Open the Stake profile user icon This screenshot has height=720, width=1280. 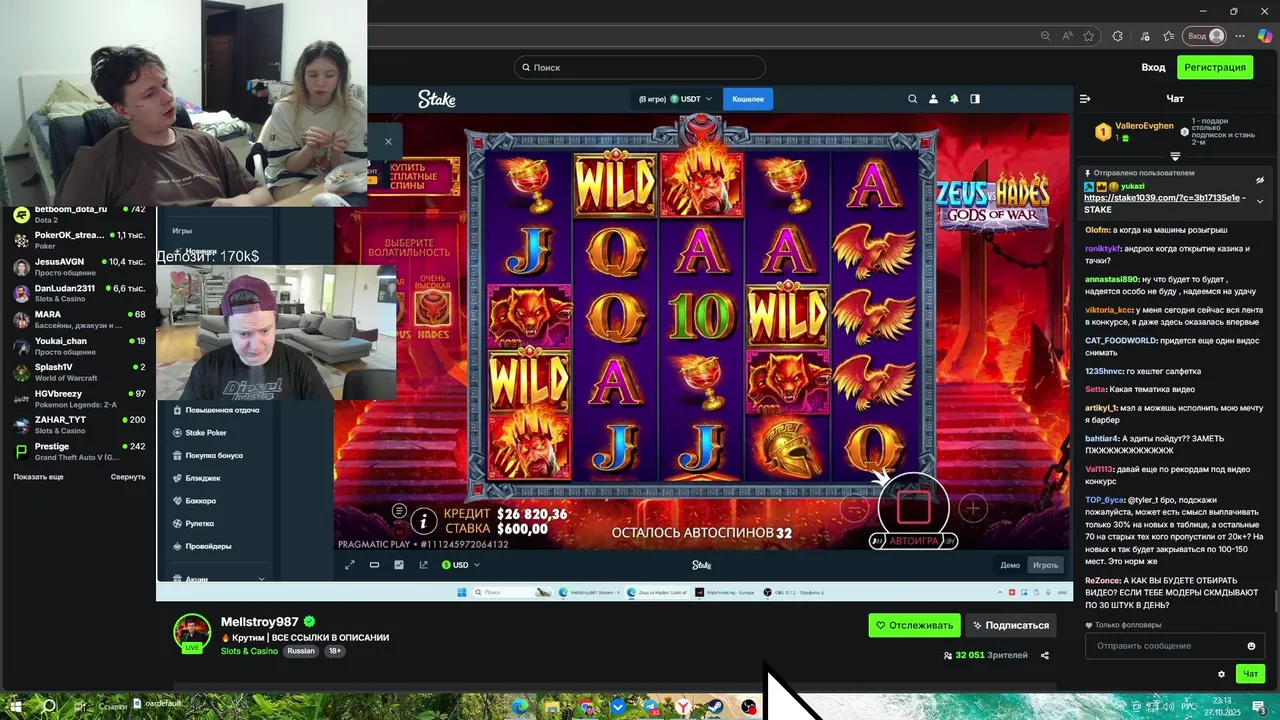[933, 99]
